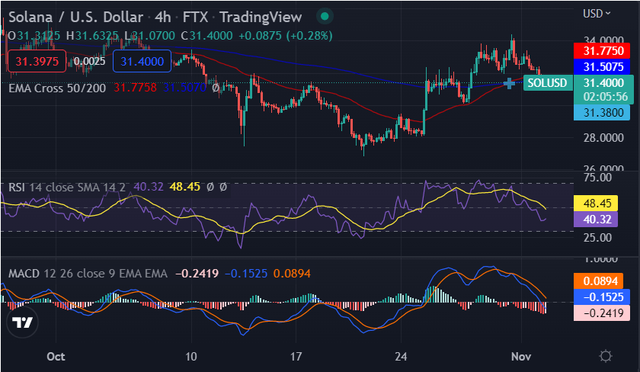The height and width of the screenshot is (372, 640).
Task: Open chart settings gear icon
Action: [x=605, y=356]
